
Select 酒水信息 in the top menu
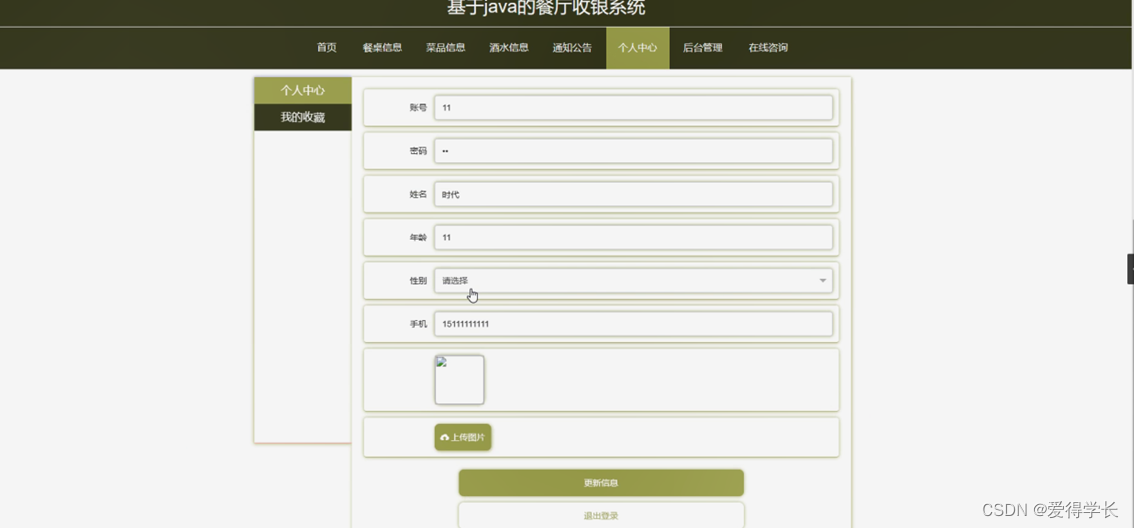pos(508,48)
